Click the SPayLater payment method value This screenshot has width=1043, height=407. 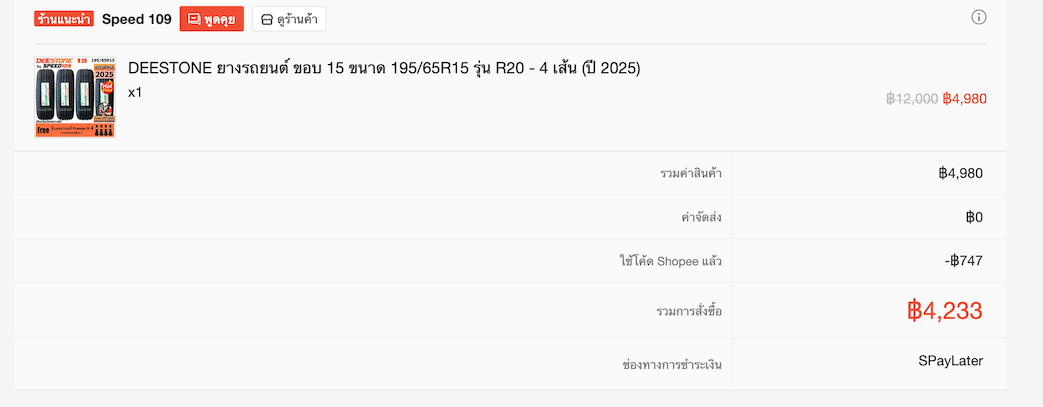951,361
